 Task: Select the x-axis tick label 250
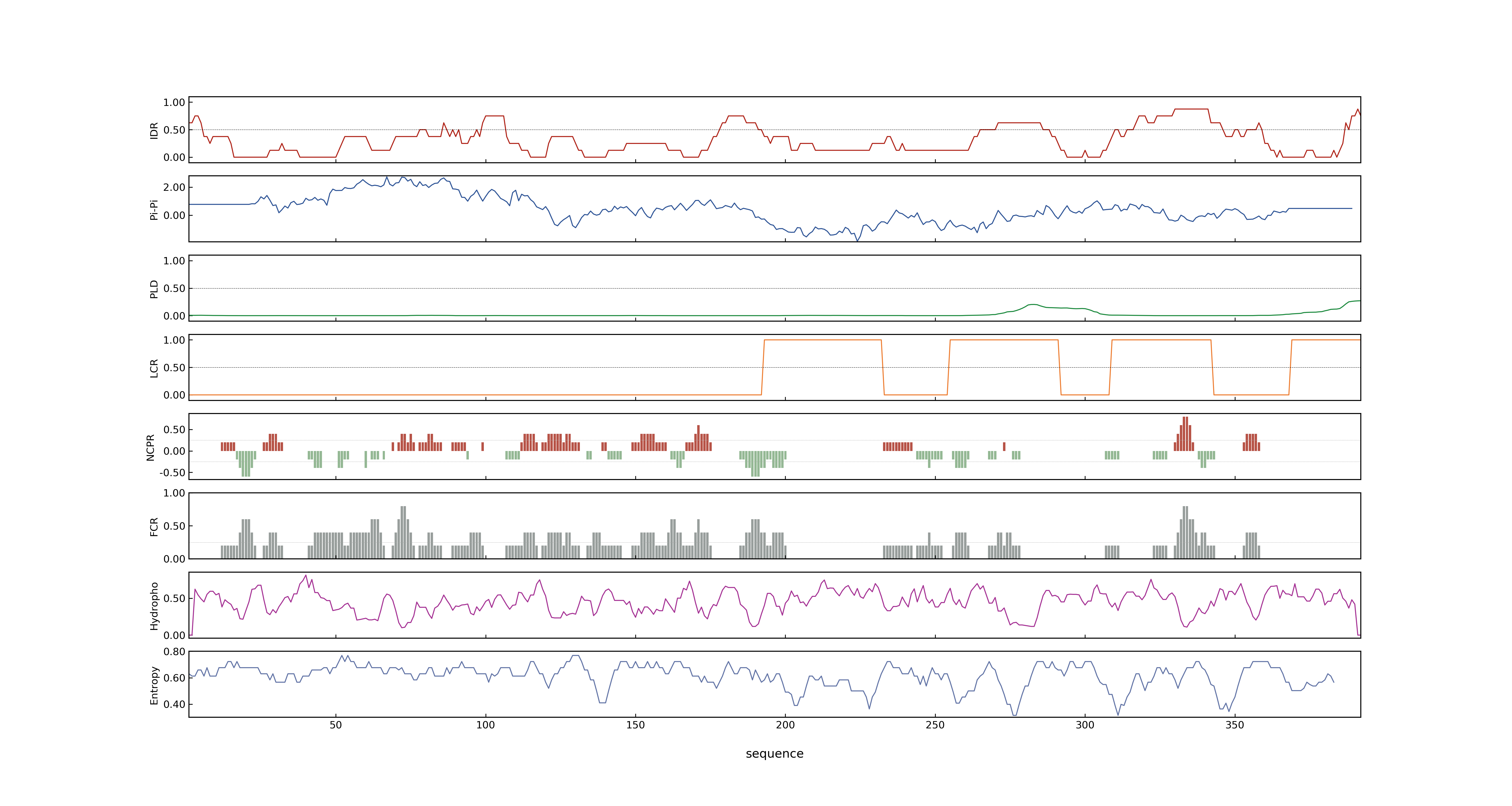pos(935,725)
